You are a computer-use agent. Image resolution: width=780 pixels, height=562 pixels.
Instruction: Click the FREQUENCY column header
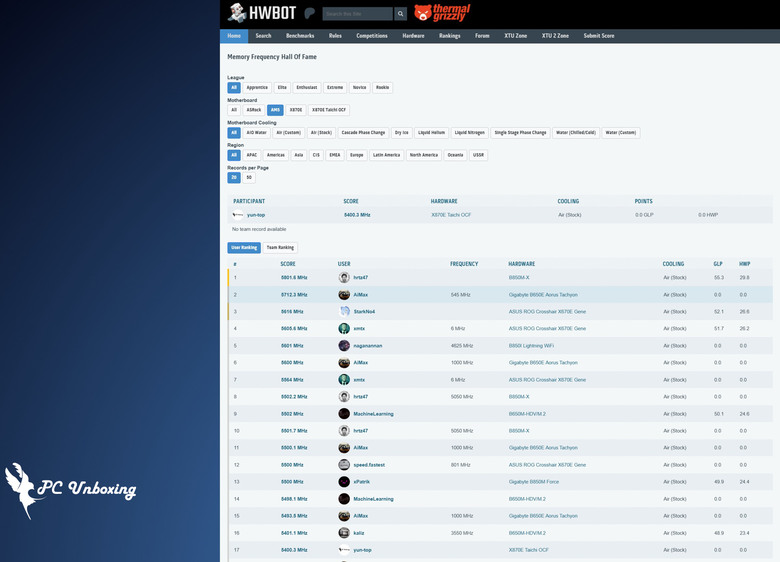pos(464,264)
